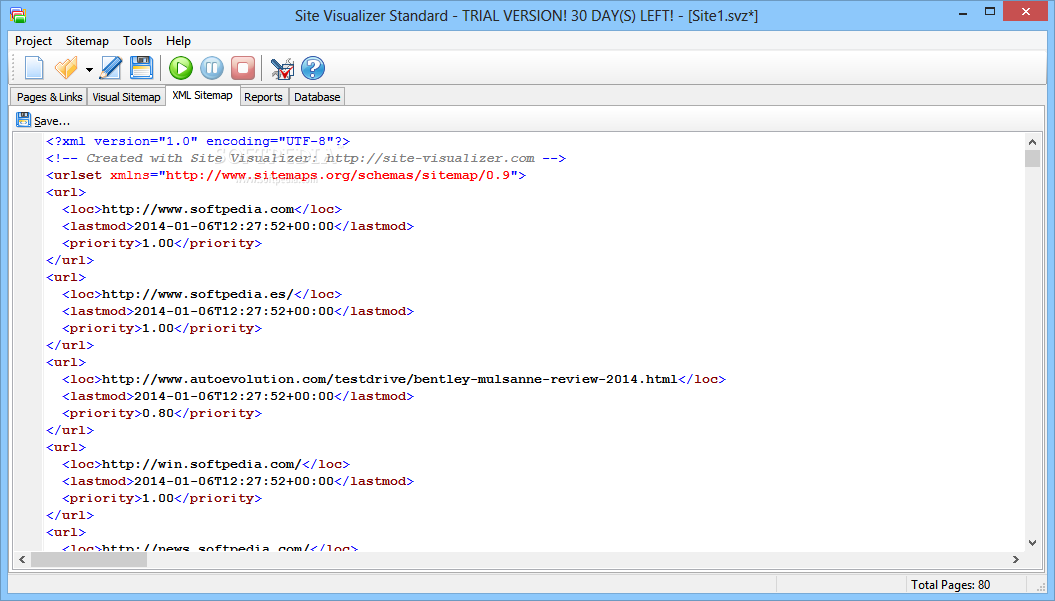Click the vertical scrollbar thumb
The image size is (1055, 601).
[x=1032, y=158]
